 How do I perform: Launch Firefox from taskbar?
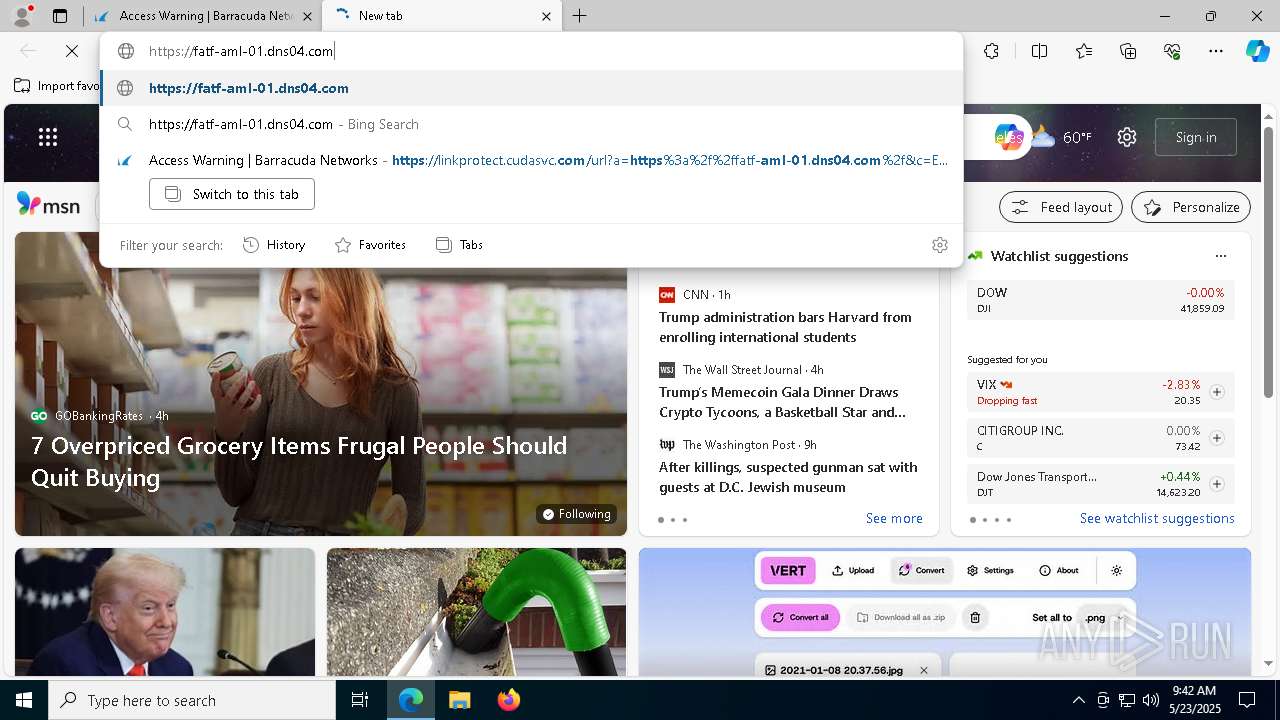[508, 700]
